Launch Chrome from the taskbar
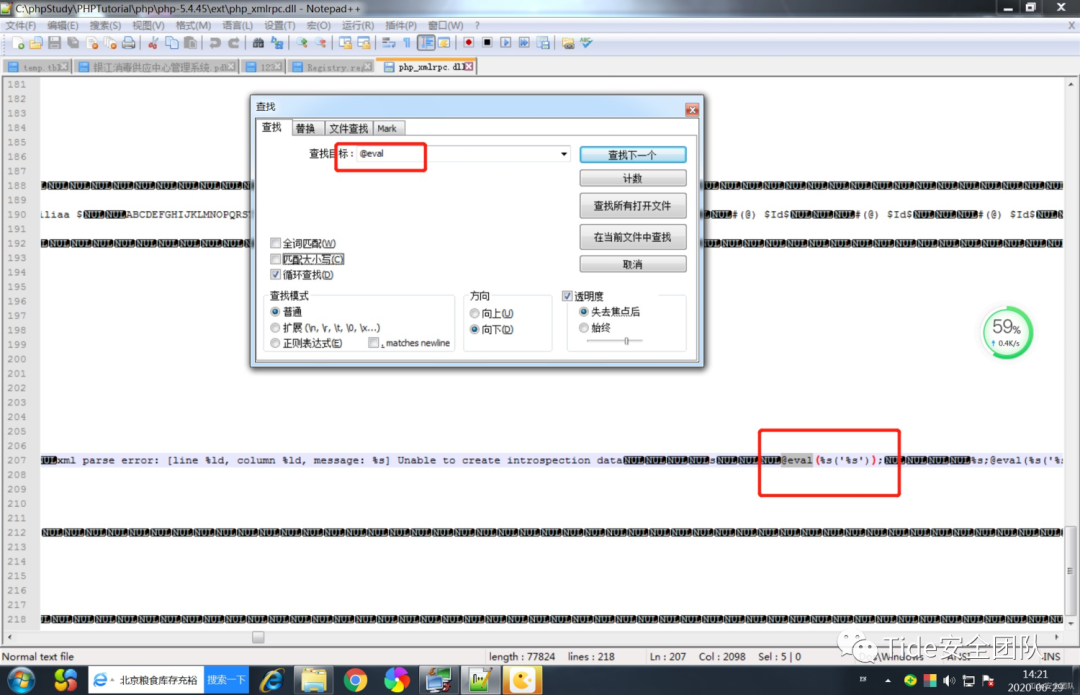The width and height of the screenshot is (1080, 695). coord(357,679)
